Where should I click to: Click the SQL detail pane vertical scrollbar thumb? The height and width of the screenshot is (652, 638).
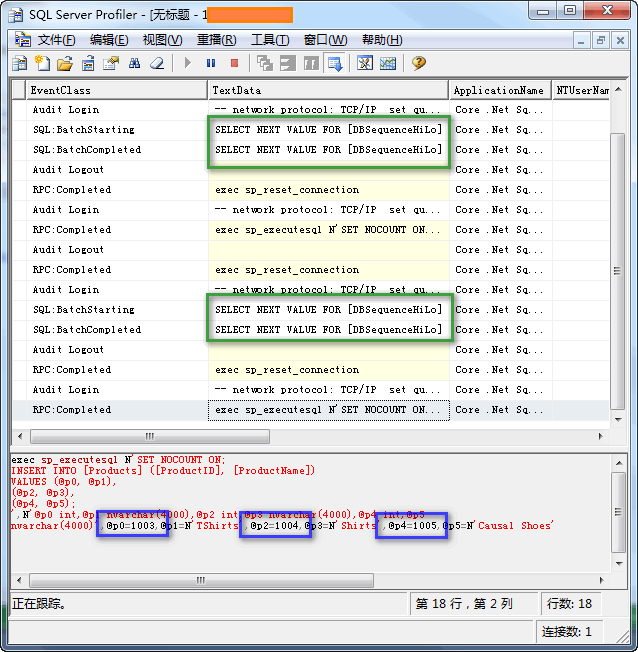(x=619, y=512)
